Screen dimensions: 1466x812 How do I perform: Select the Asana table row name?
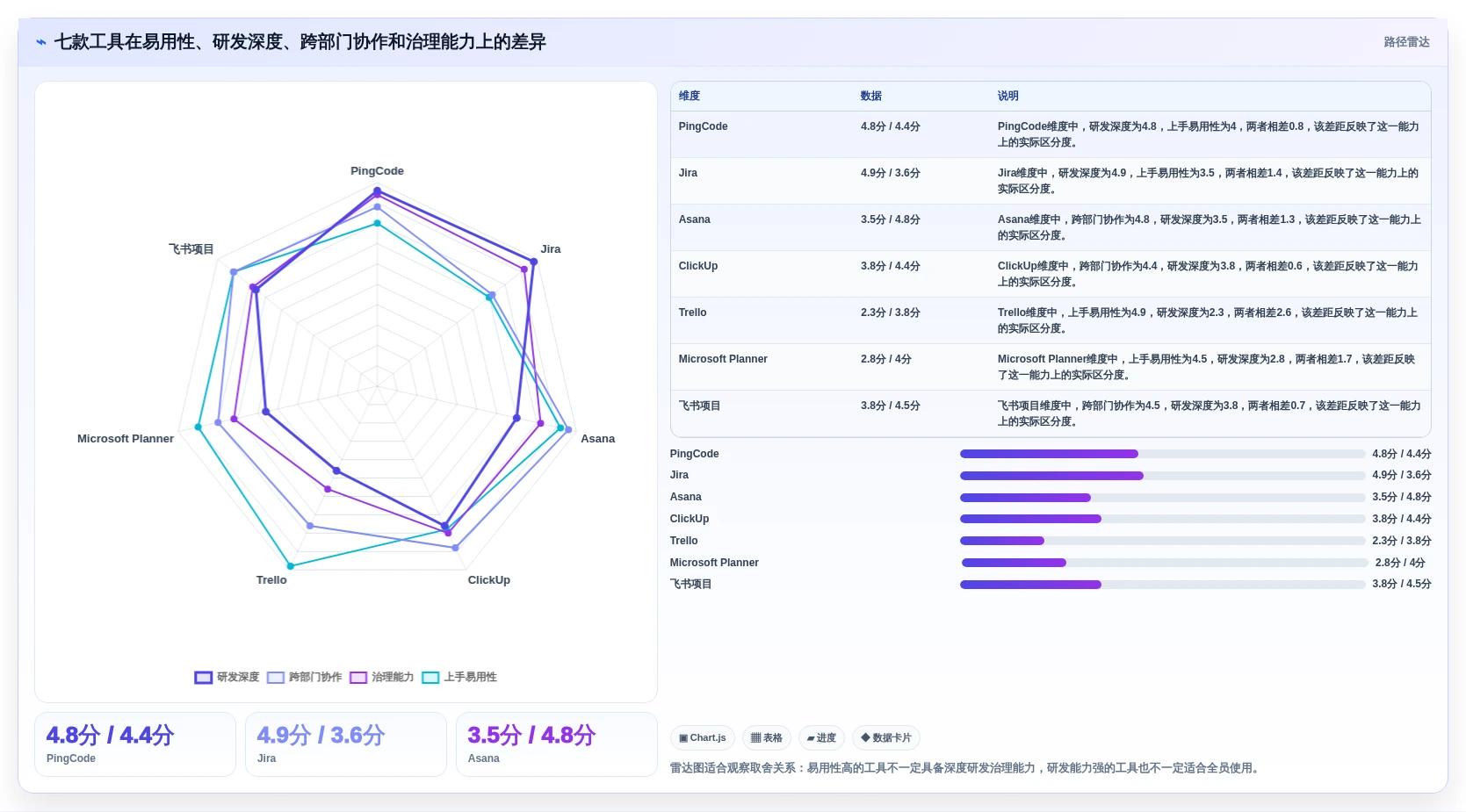point(694,219)
